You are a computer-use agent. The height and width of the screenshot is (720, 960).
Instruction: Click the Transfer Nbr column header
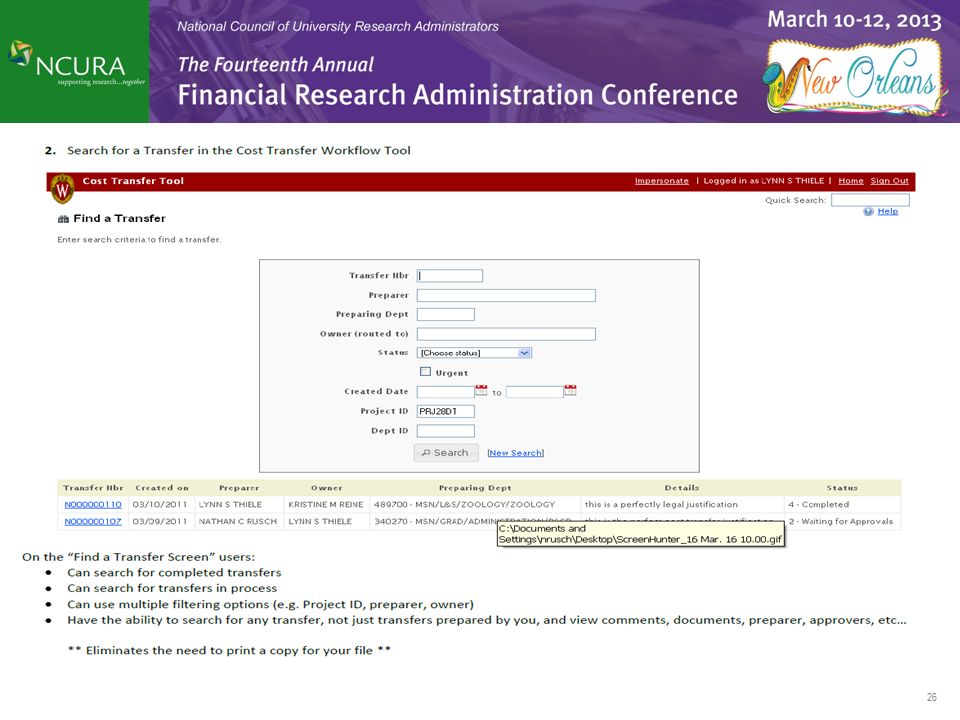(x=93, y=488)
